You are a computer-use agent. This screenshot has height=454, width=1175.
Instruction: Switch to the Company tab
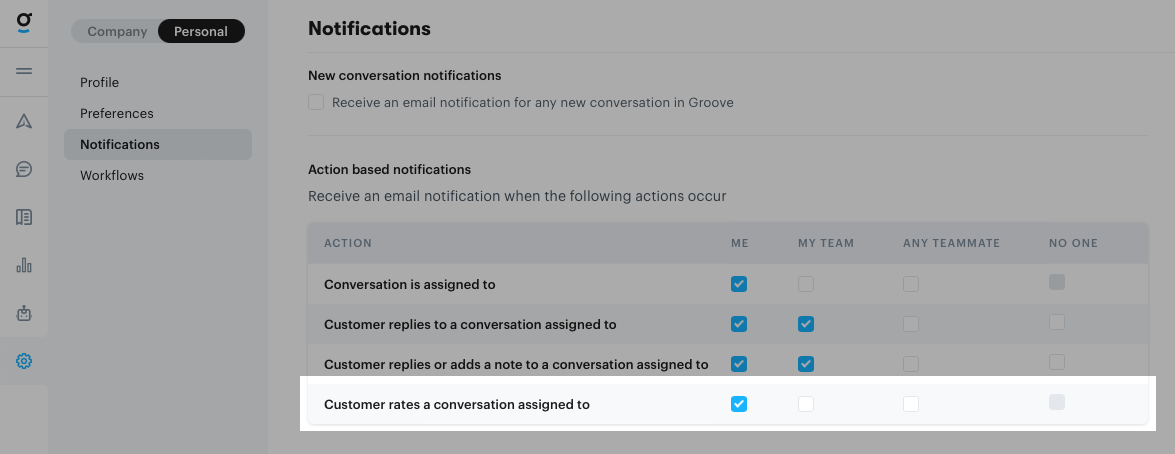117,31
